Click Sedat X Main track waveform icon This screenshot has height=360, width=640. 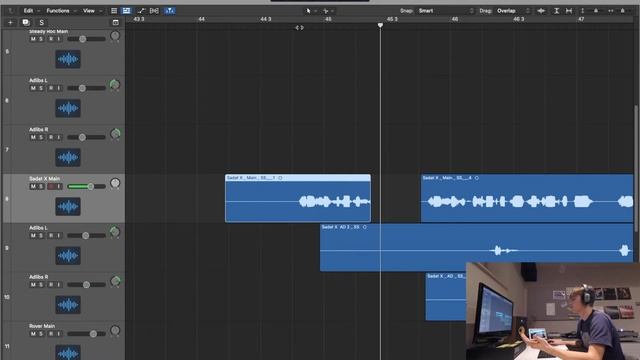(68, 207)
